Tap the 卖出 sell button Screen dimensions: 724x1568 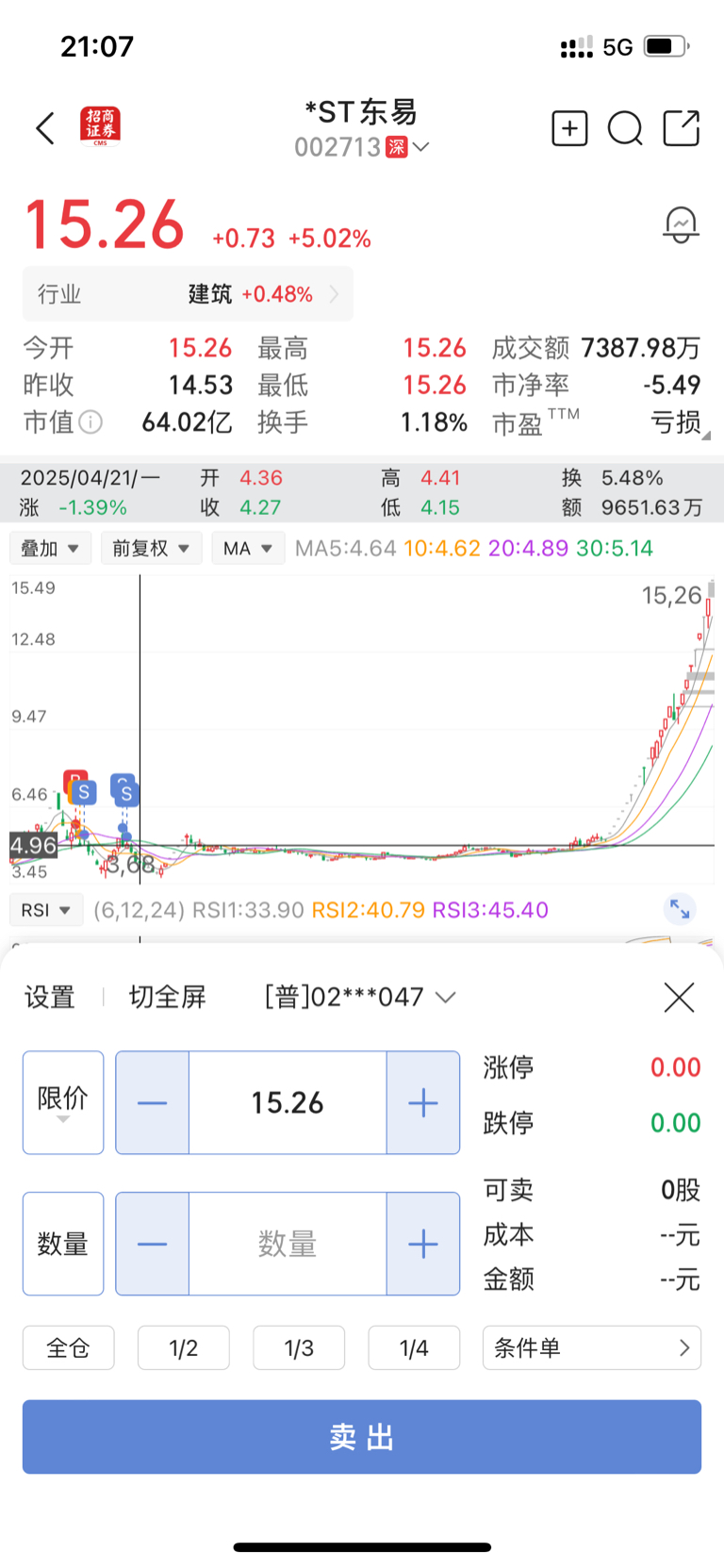tap(362, 1437)
